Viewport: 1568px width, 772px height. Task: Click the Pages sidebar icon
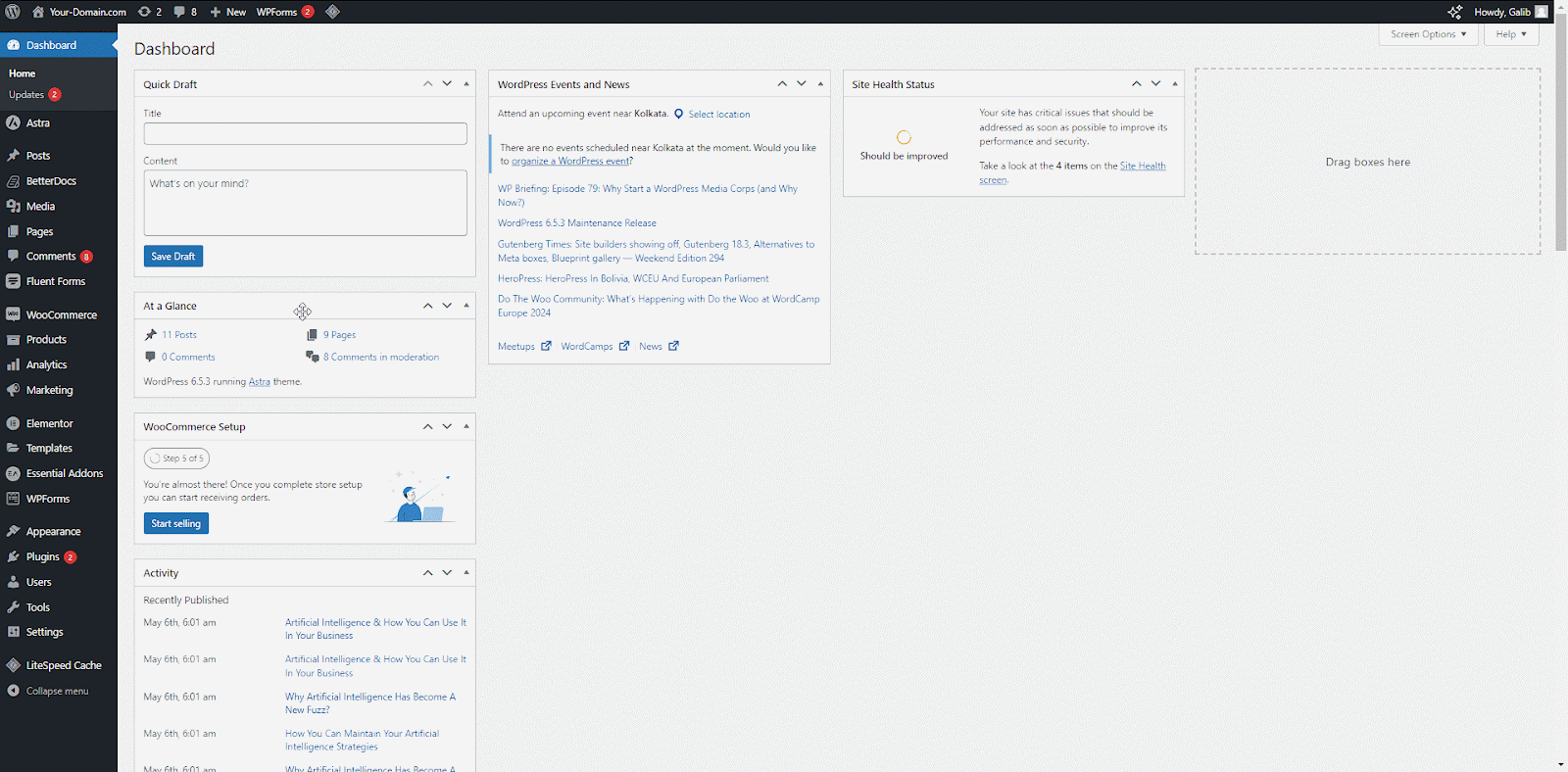[x=13, y=232]
